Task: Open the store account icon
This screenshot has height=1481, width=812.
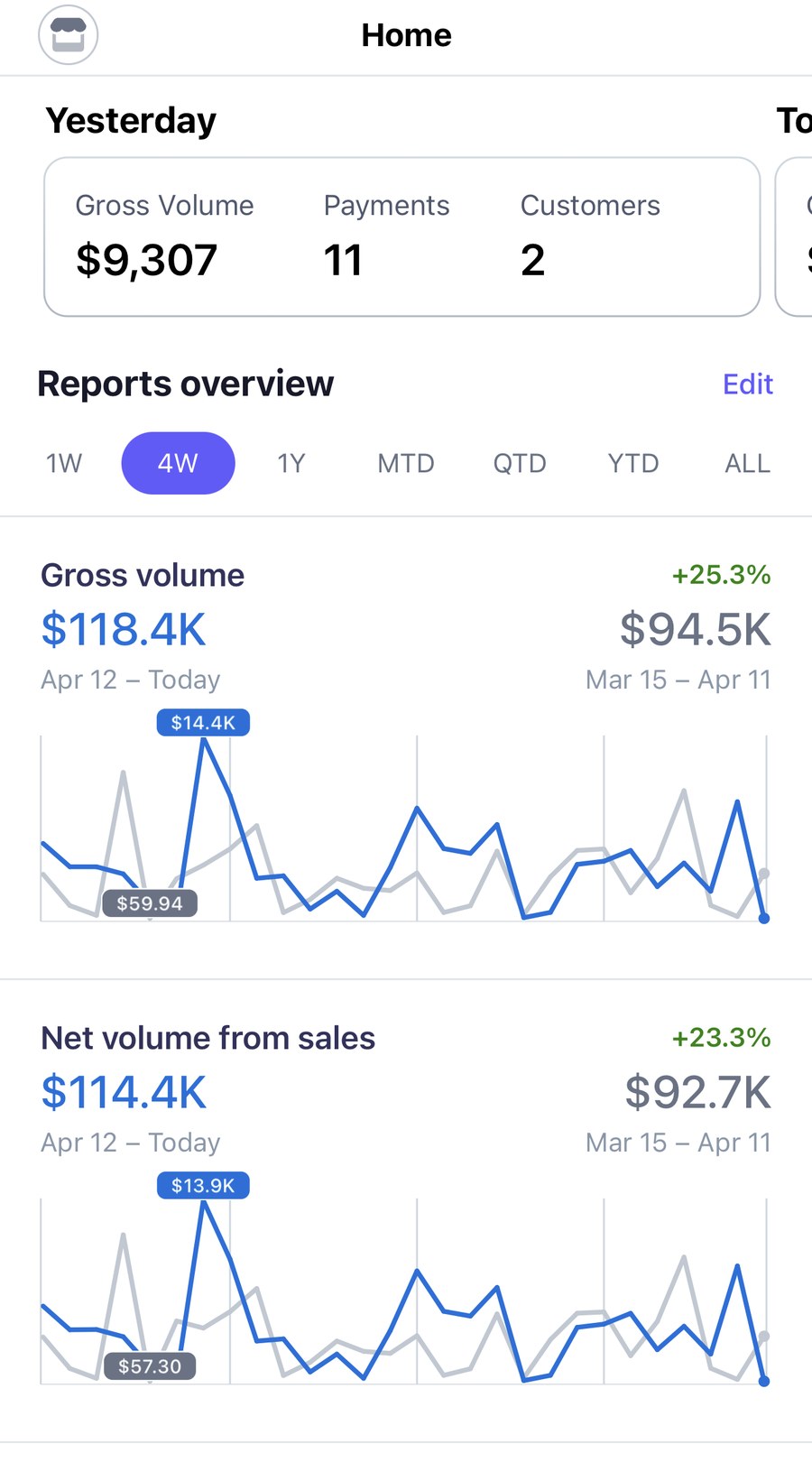Action: (x=68, y=35)
